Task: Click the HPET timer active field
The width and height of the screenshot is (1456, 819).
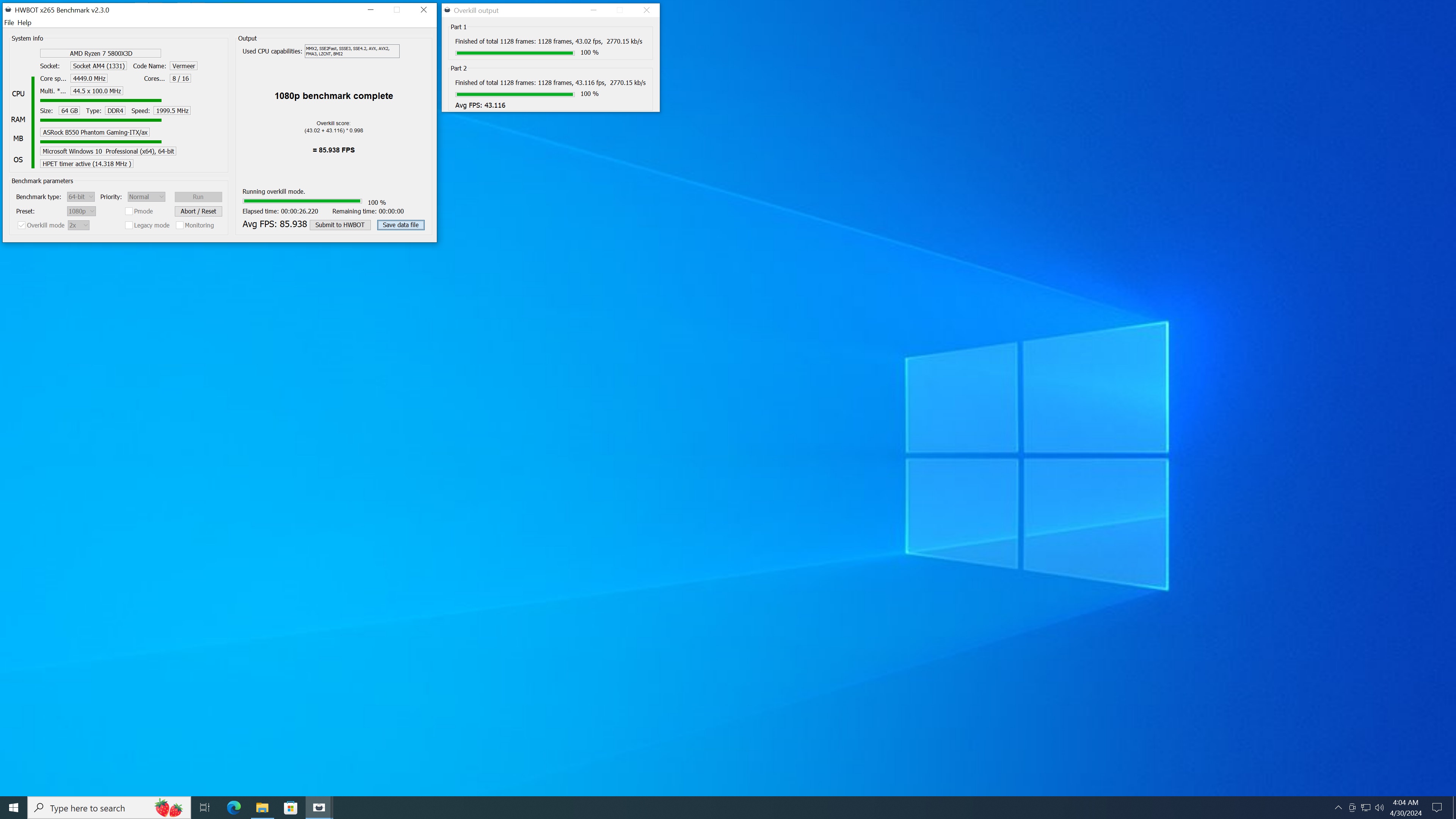Action: pos(86,164)
